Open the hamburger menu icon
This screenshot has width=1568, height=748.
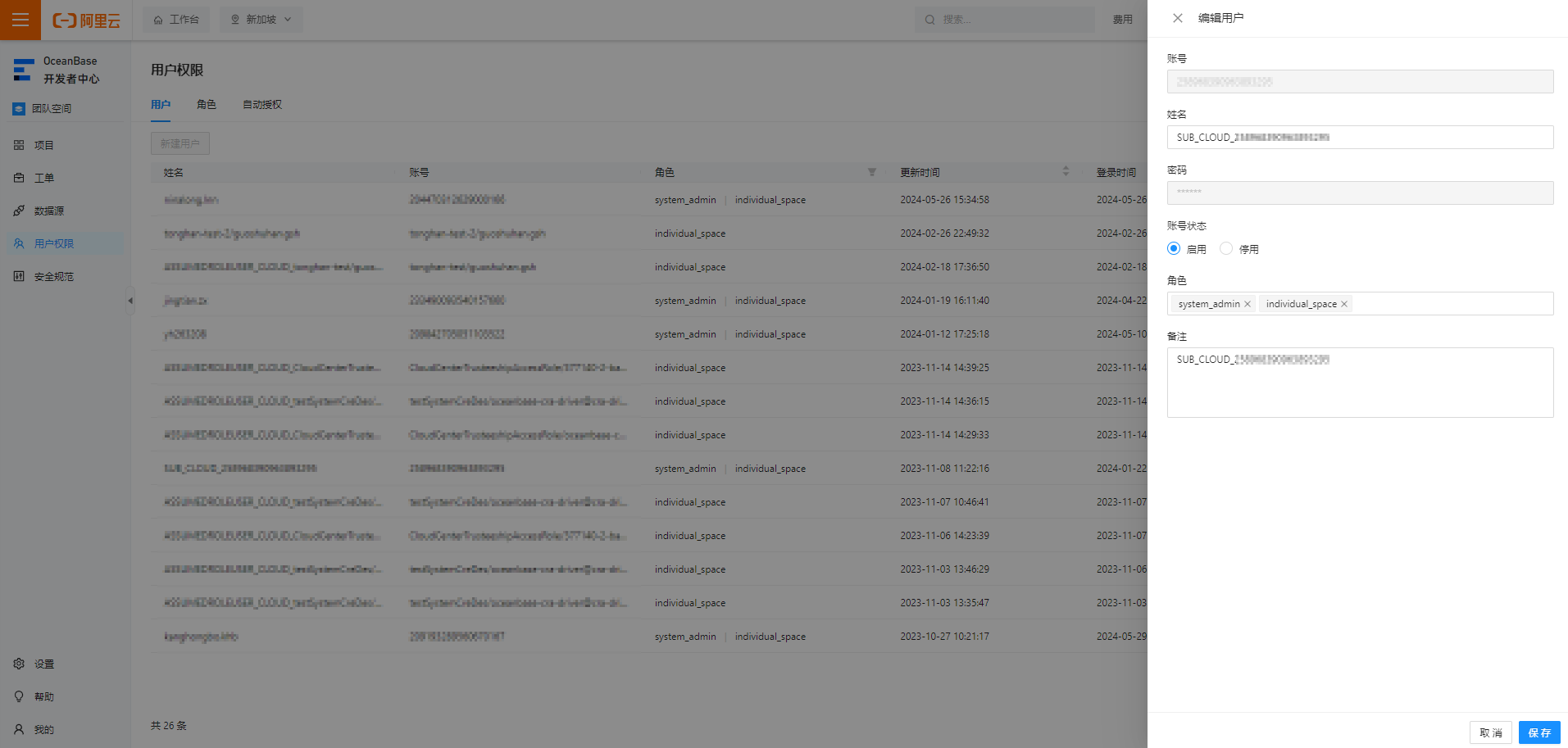pyautogui.click(x=20, y=20)
